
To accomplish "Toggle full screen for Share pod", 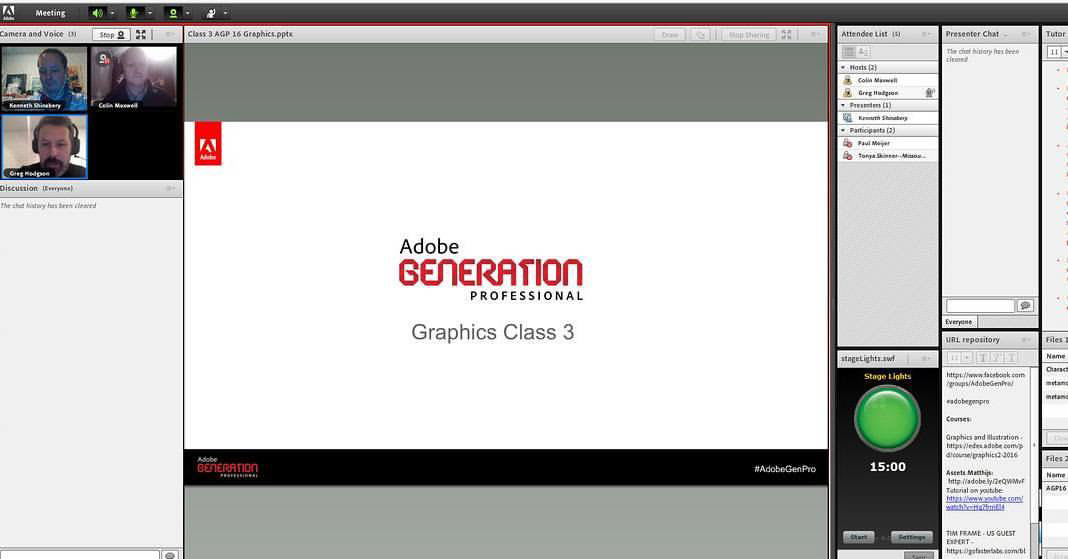I will tap(787, 34).
